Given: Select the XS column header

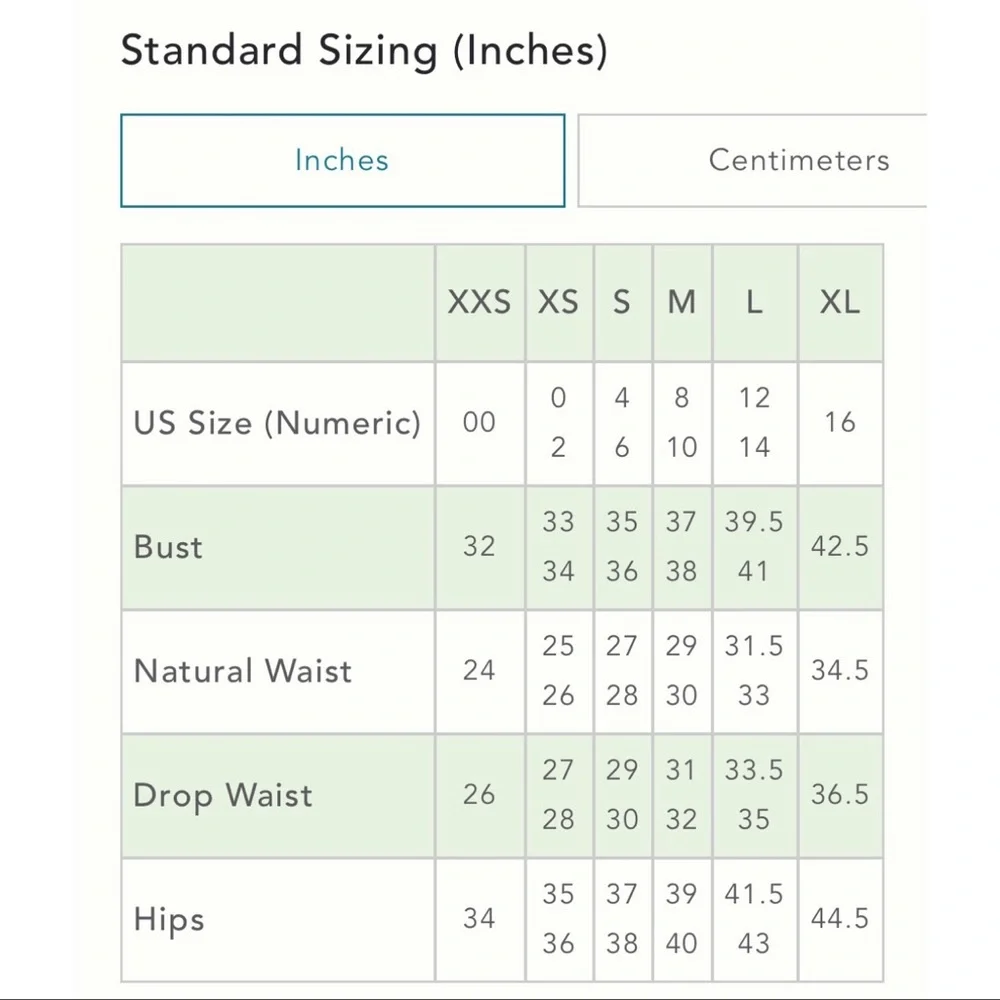Looking at the screenshot, I should pyautogui.click(x=558, y=302).
